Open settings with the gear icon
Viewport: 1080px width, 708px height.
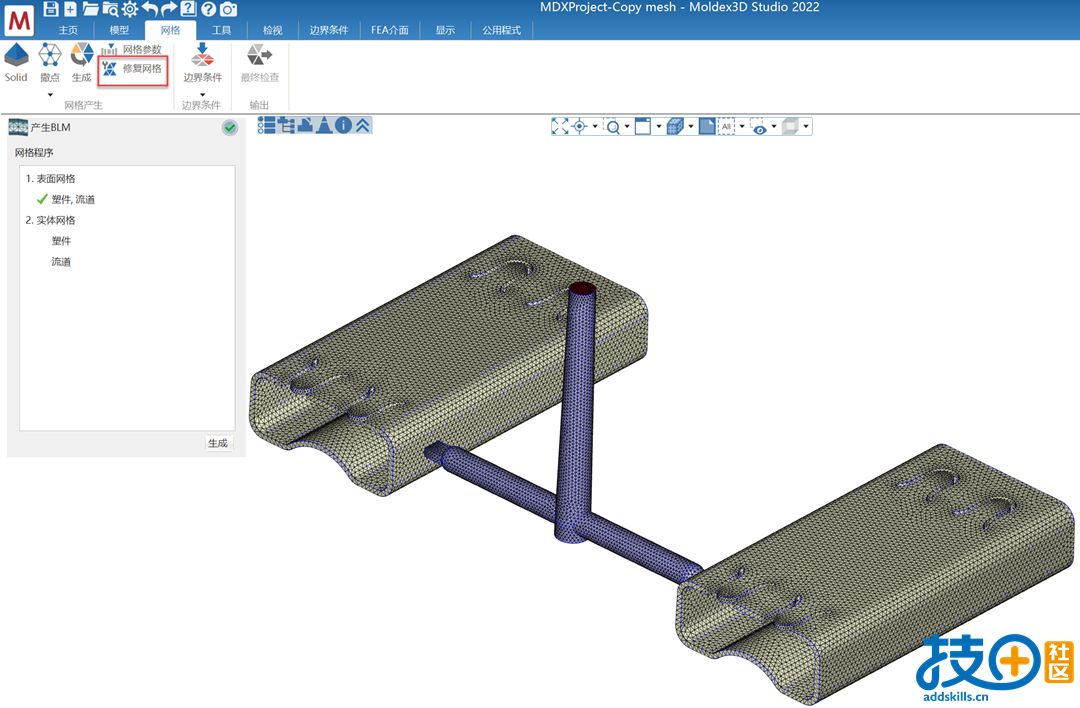pos(129,9)
